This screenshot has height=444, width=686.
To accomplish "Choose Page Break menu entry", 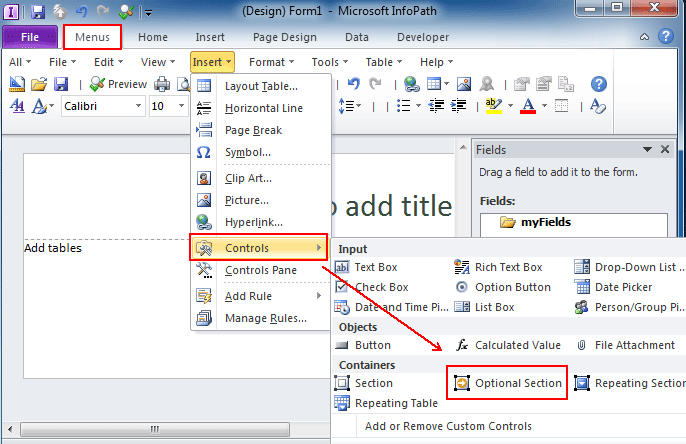I will [x=261, y=130].
